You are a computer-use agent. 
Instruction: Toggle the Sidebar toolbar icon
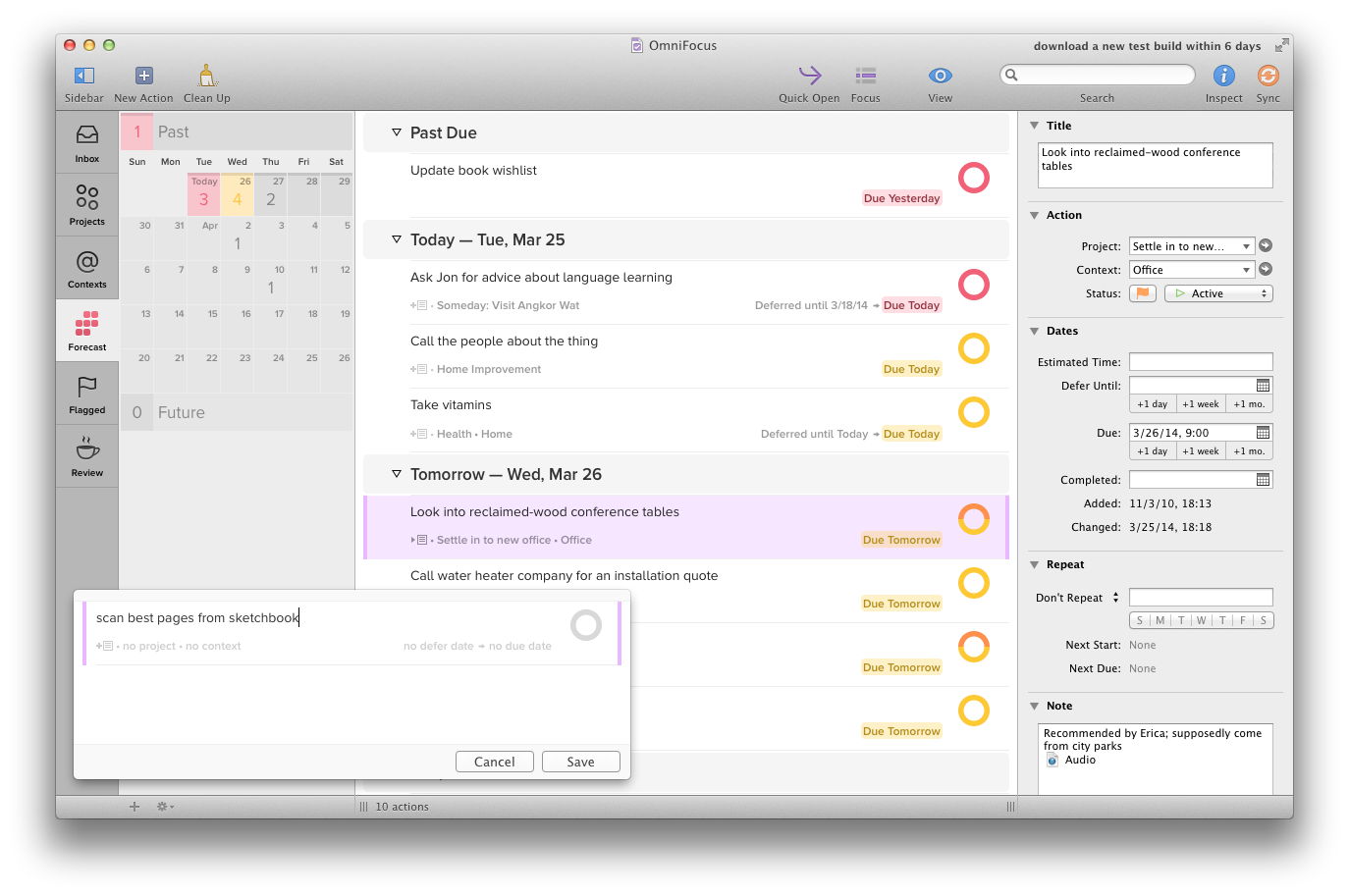click(x=84, y=76)
